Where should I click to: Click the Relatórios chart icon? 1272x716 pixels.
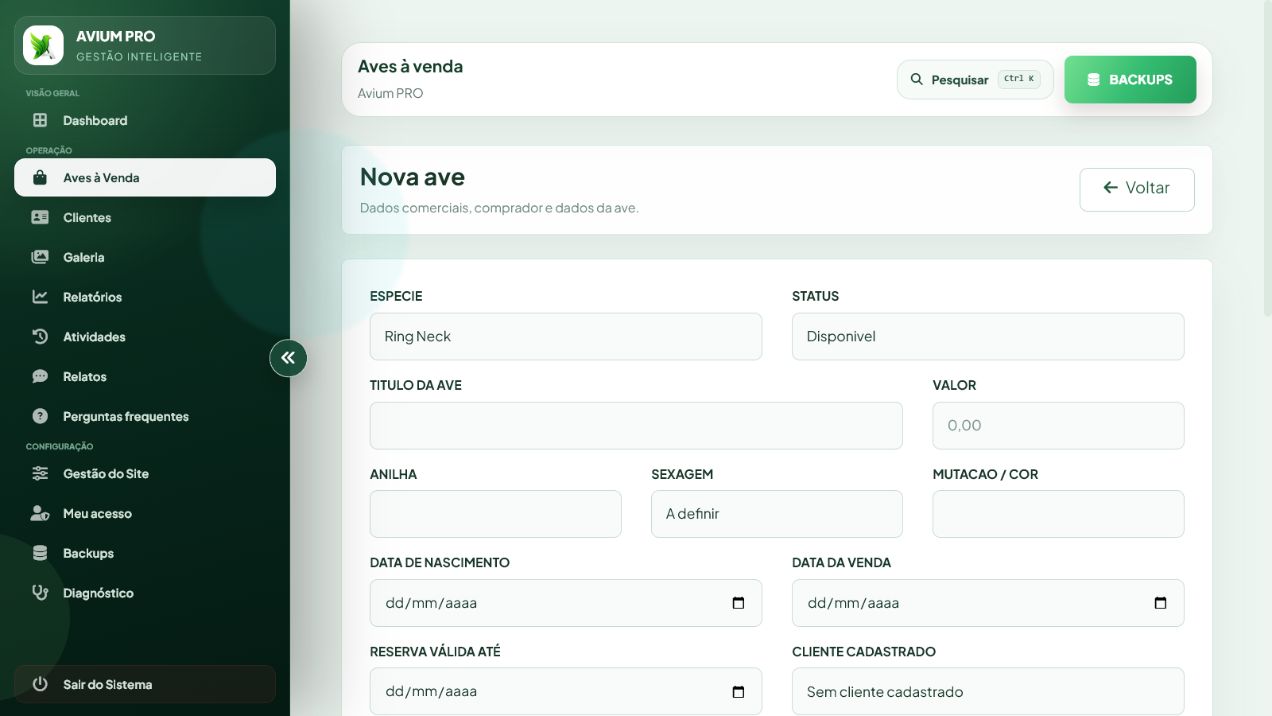coord(40,297)
